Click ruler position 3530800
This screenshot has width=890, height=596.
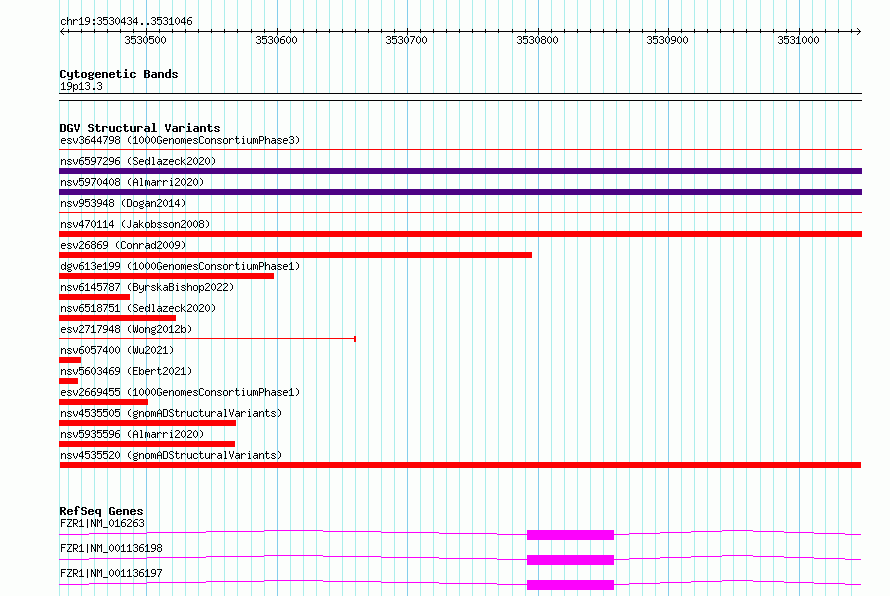click(x=538, y=40)
